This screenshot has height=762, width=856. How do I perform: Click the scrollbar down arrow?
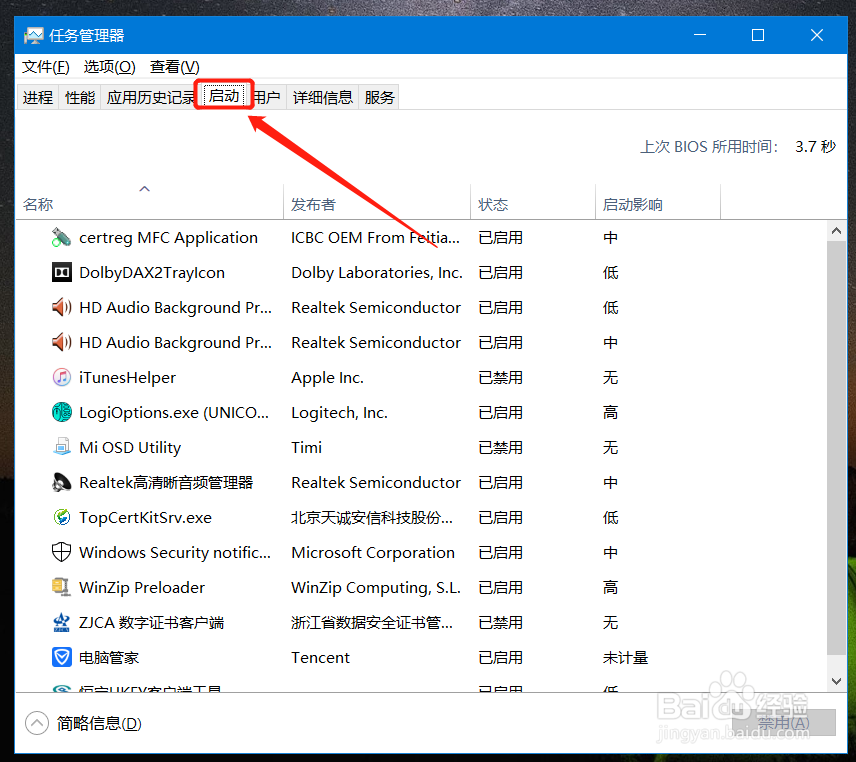(836, 681)
